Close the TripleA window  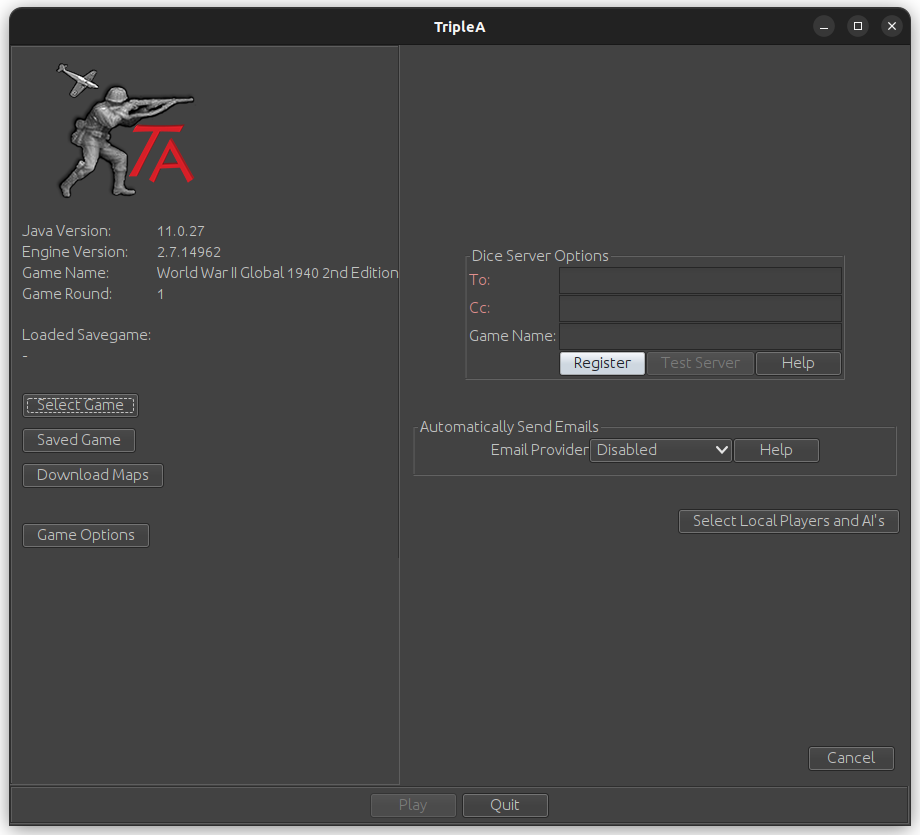click(x=892, y=26)
